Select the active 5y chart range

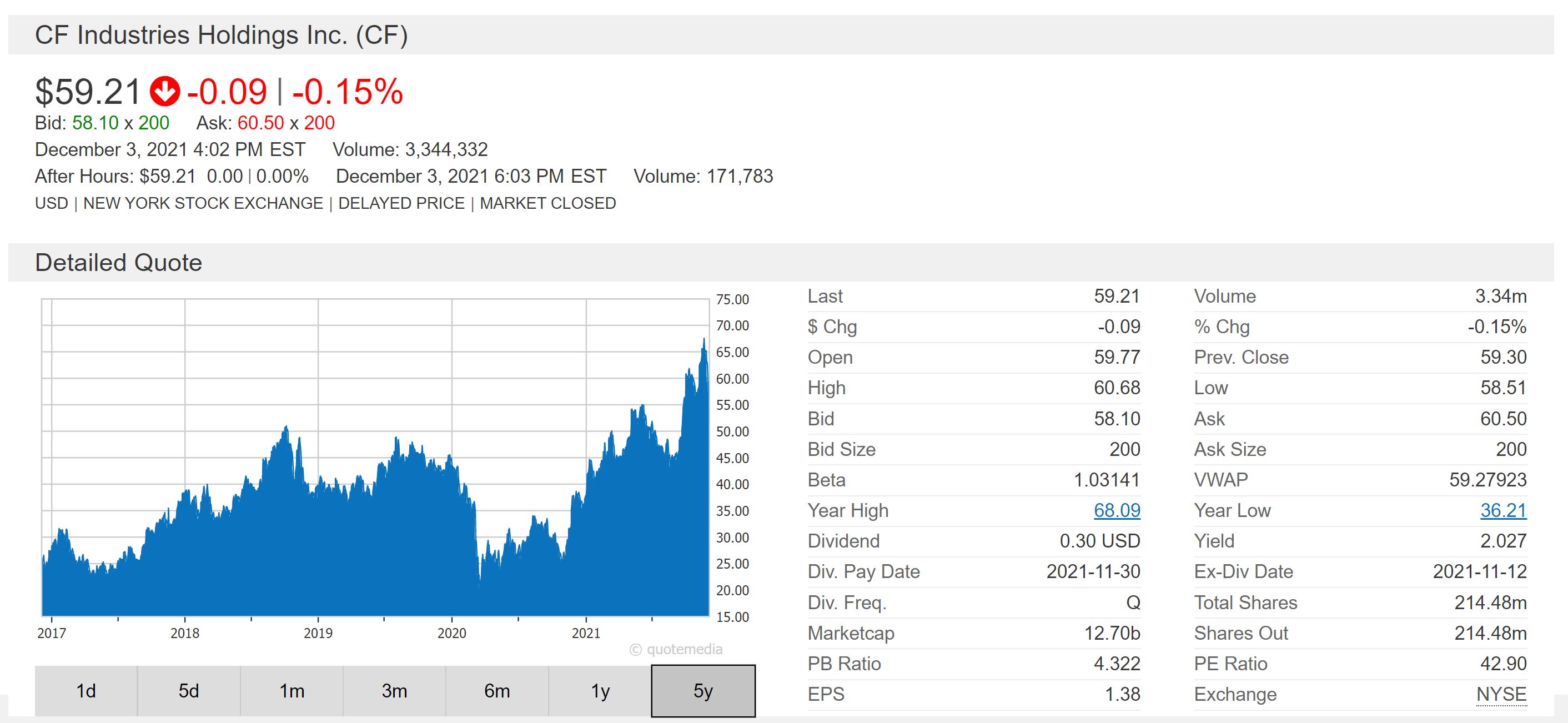click(x=703, y=691)
